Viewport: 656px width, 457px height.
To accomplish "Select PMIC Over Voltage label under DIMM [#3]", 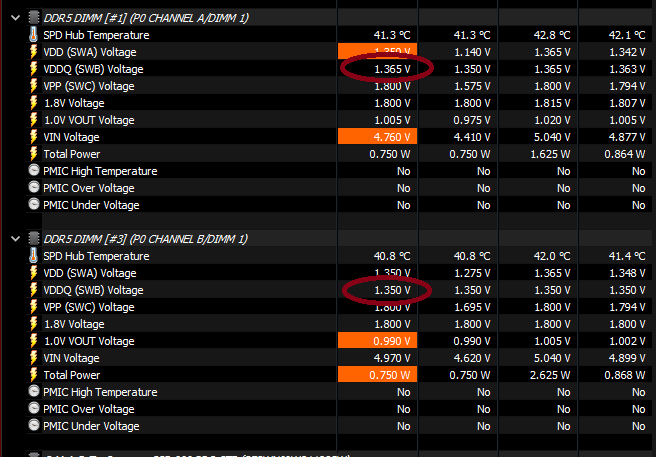I will click(x=89, y=409).
